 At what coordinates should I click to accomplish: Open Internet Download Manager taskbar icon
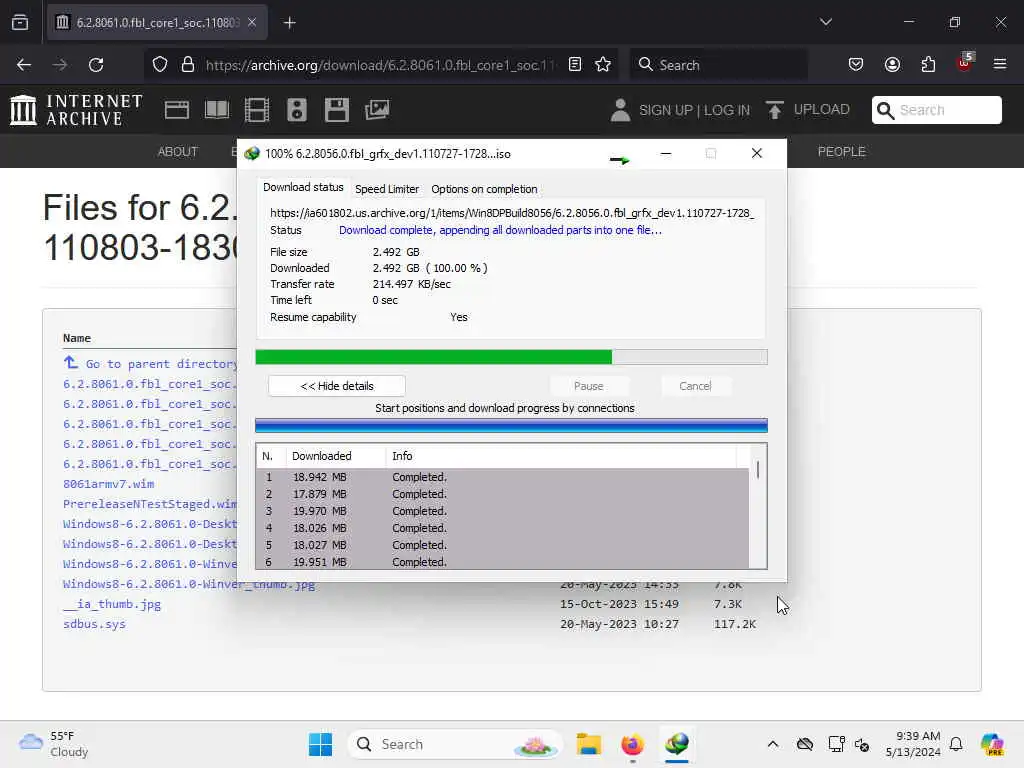(677, 744)
